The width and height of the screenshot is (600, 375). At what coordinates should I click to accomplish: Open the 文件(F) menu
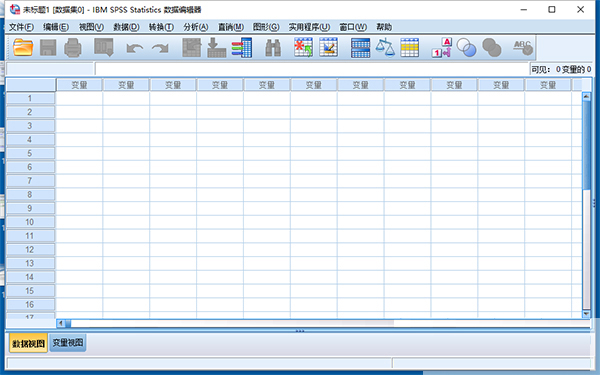point(21,27)
